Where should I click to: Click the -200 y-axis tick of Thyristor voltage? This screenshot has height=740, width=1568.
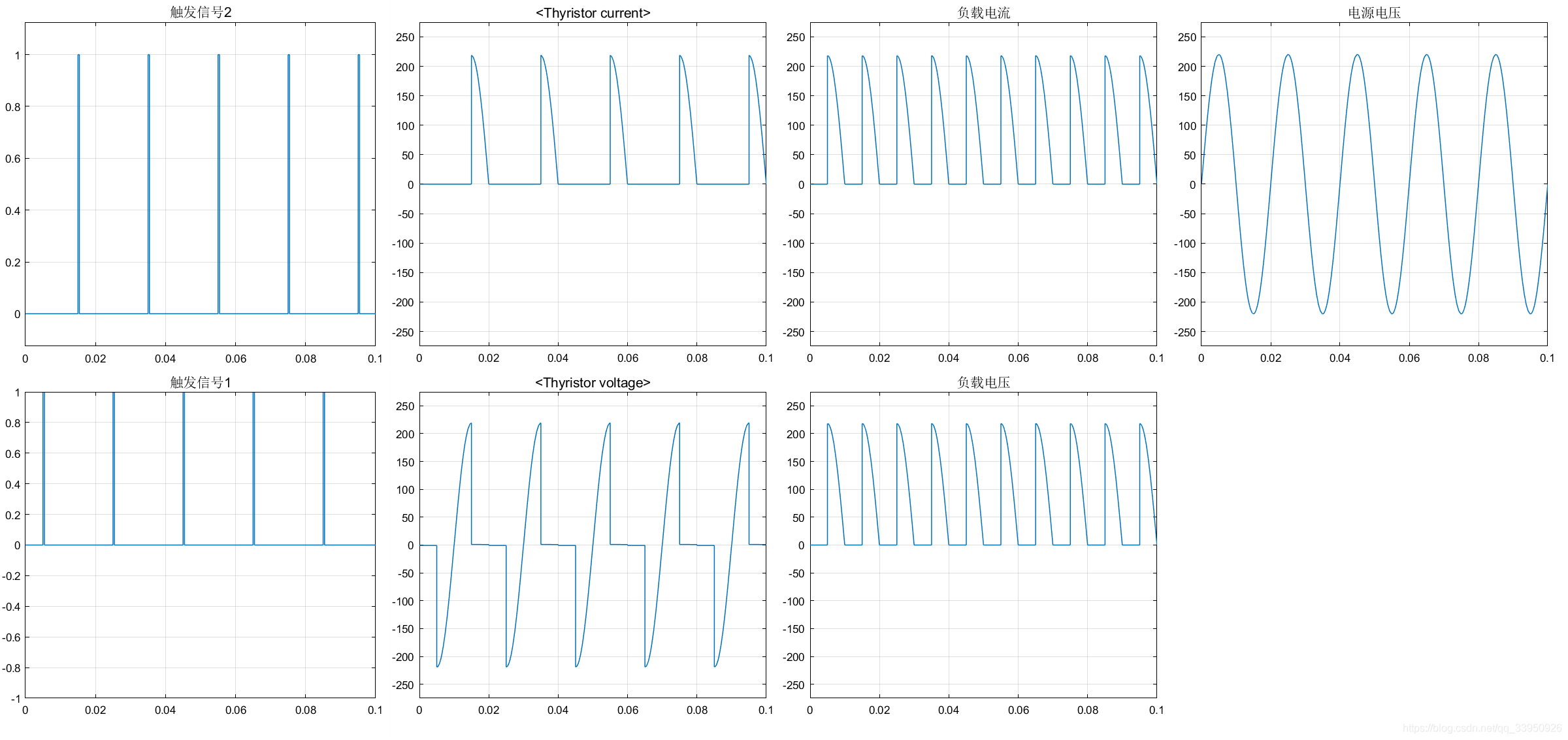coord(402,657)
